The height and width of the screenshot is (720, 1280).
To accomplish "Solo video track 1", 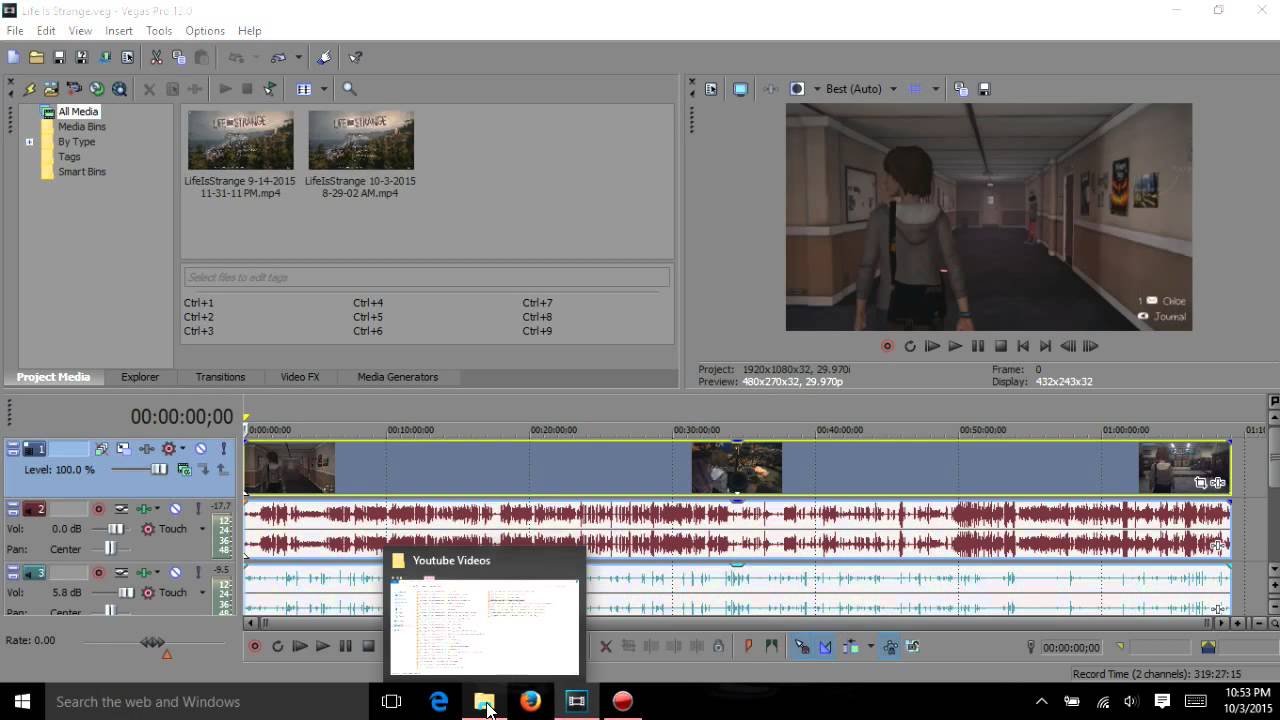I will (x=223, y=449).
